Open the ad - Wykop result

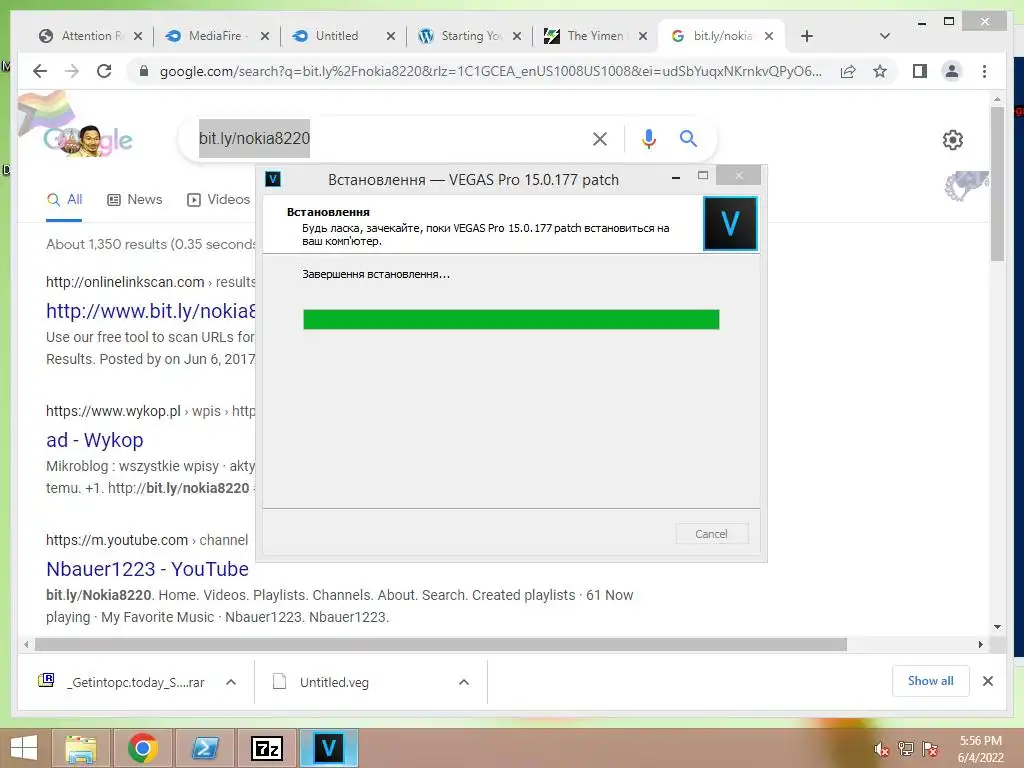click(94, 440)
